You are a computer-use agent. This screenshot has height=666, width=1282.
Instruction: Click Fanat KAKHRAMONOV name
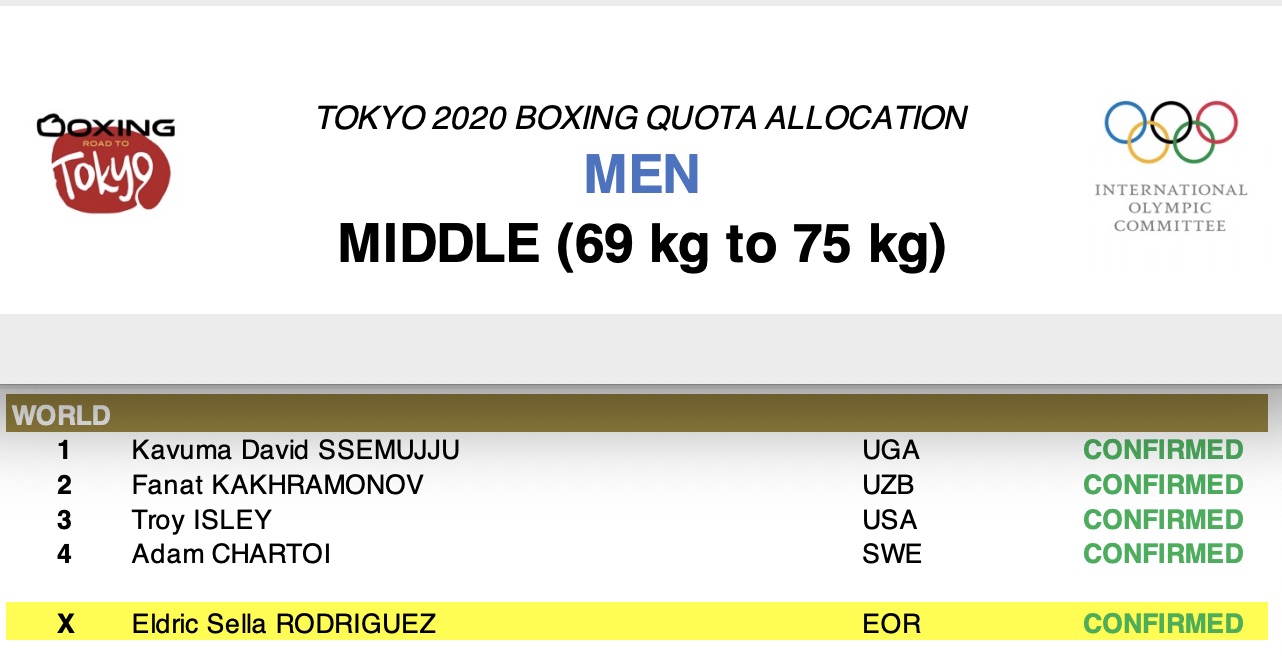point(277,485)
